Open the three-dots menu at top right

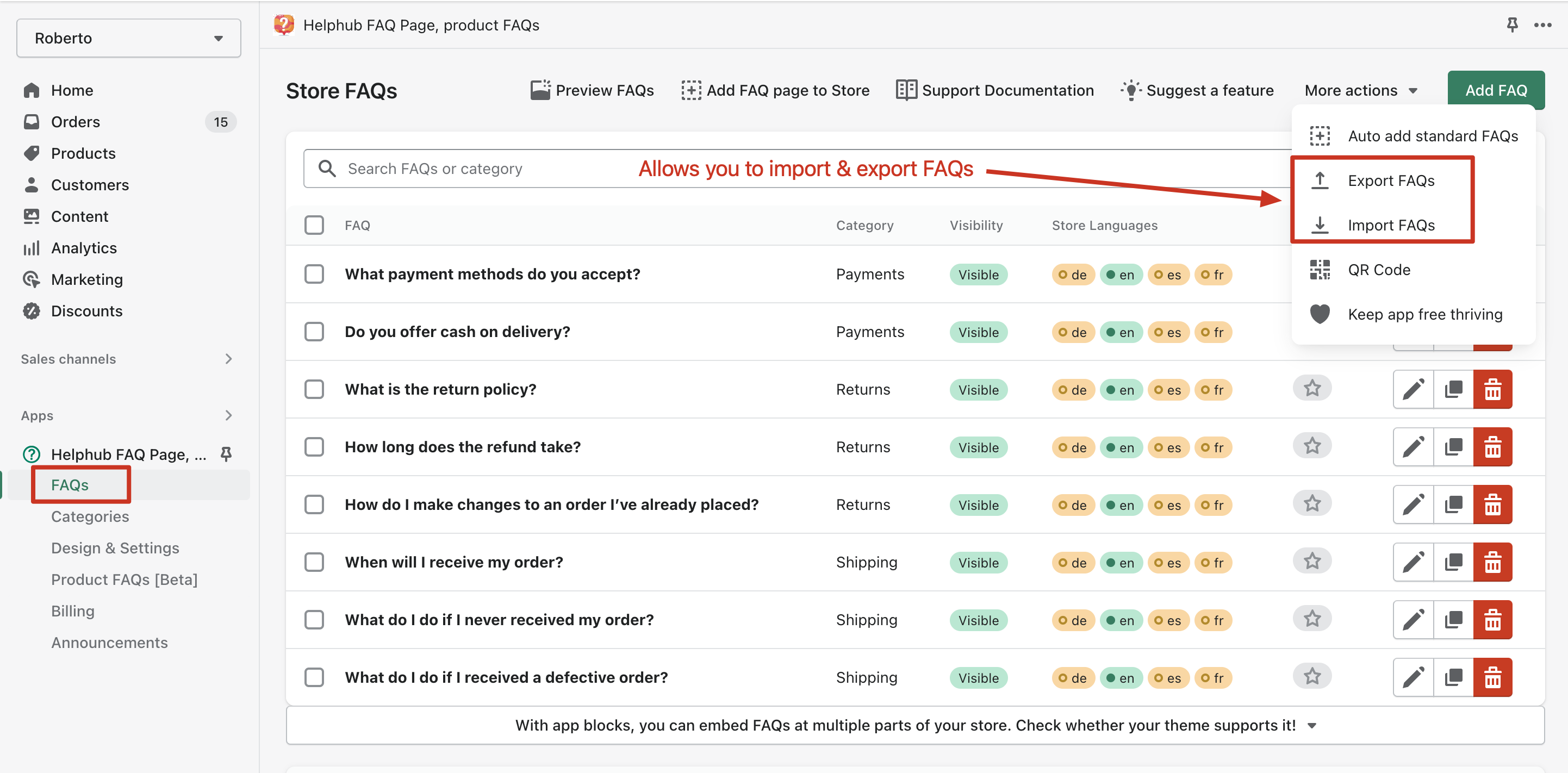click(x=1542, y=25)
